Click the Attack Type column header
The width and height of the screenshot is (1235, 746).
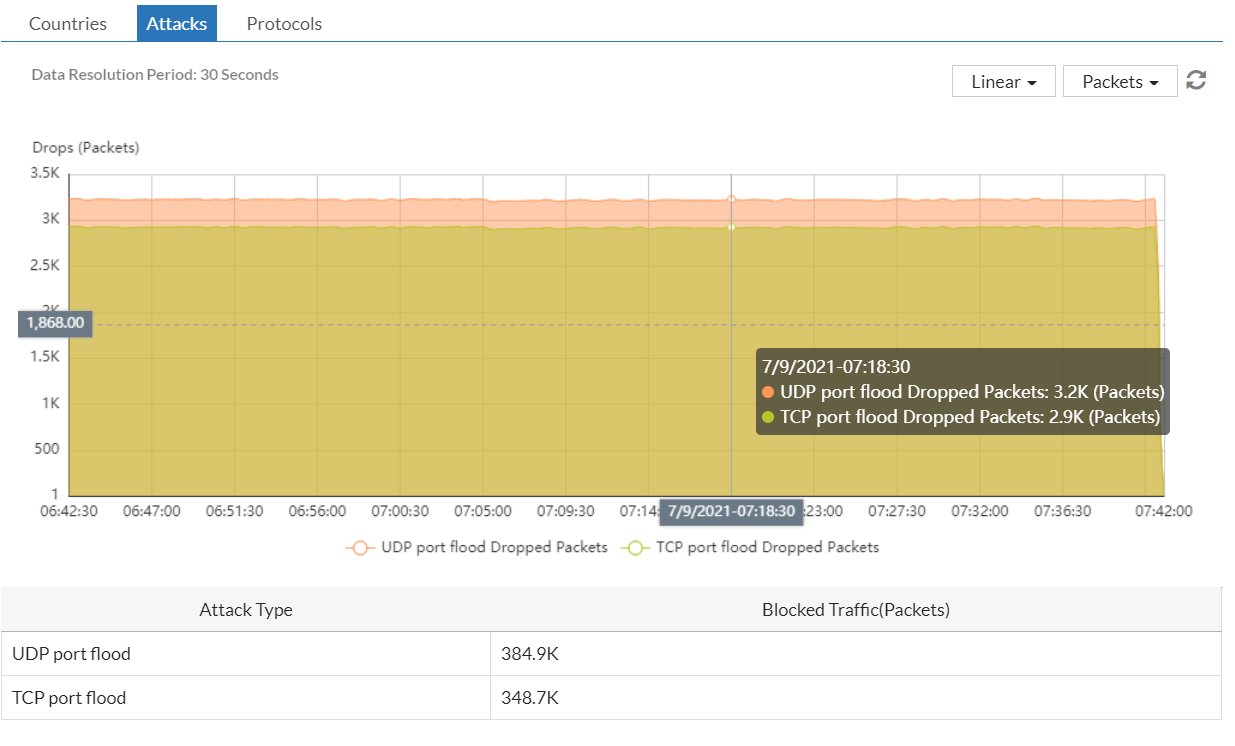coord(246,610)
